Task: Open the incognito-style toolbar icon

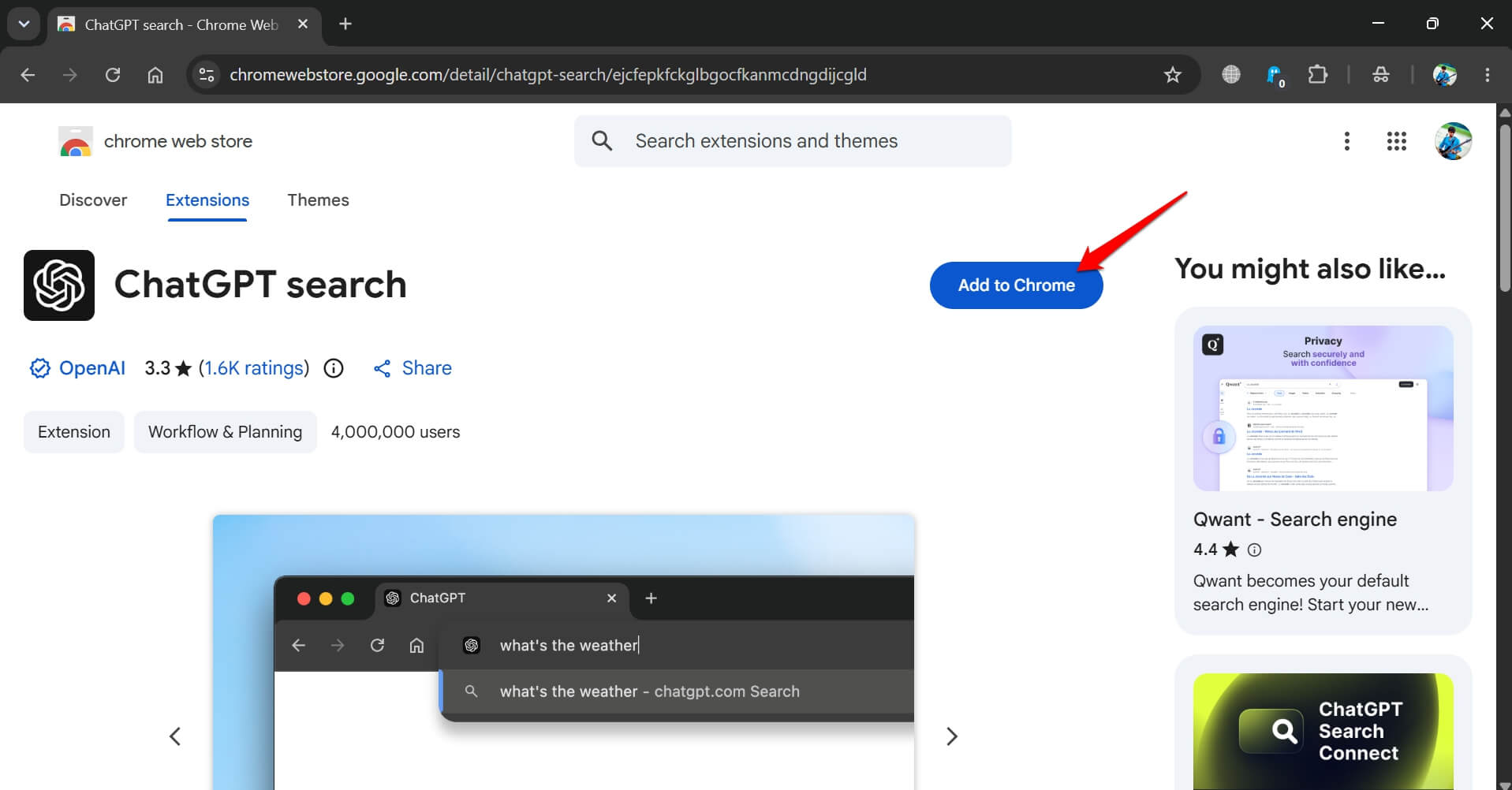Action: [x=1380, y=75]
